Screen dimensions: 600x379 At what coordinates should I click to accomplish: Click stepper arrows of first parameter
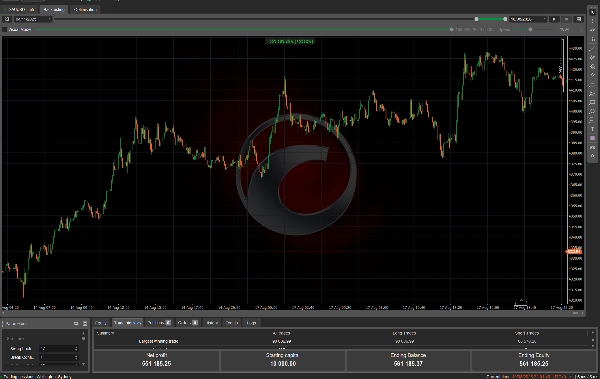(x=76, y=349)
